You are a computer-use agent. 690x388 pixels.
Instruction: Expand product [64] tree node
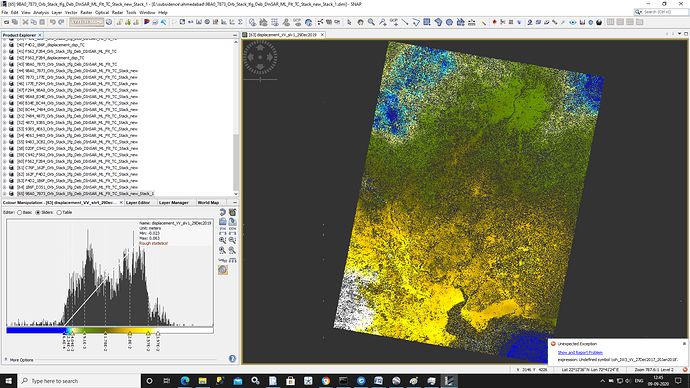point(5,187)
